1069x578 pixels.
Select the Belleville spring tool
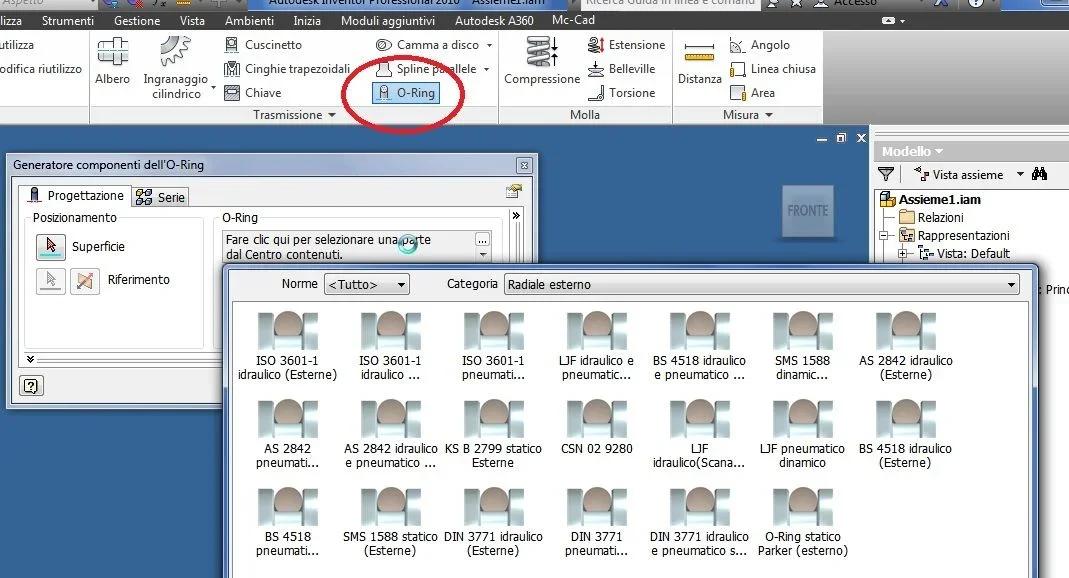pyautogui.click(x=621, y=69)
